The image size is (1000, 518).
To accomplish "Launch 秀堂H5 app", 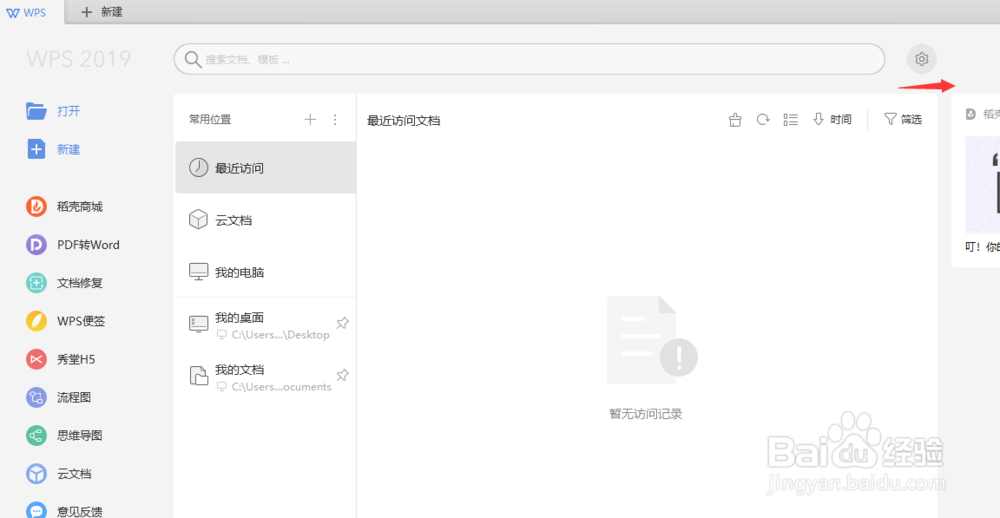I will point(61,359).
